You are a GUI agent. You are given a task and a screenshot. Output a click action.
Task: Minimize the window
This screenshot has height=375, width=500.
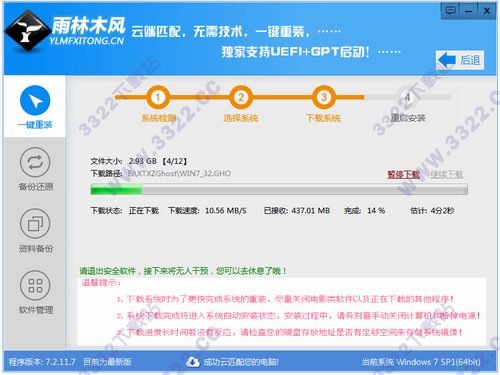click(x=469, y=11)
